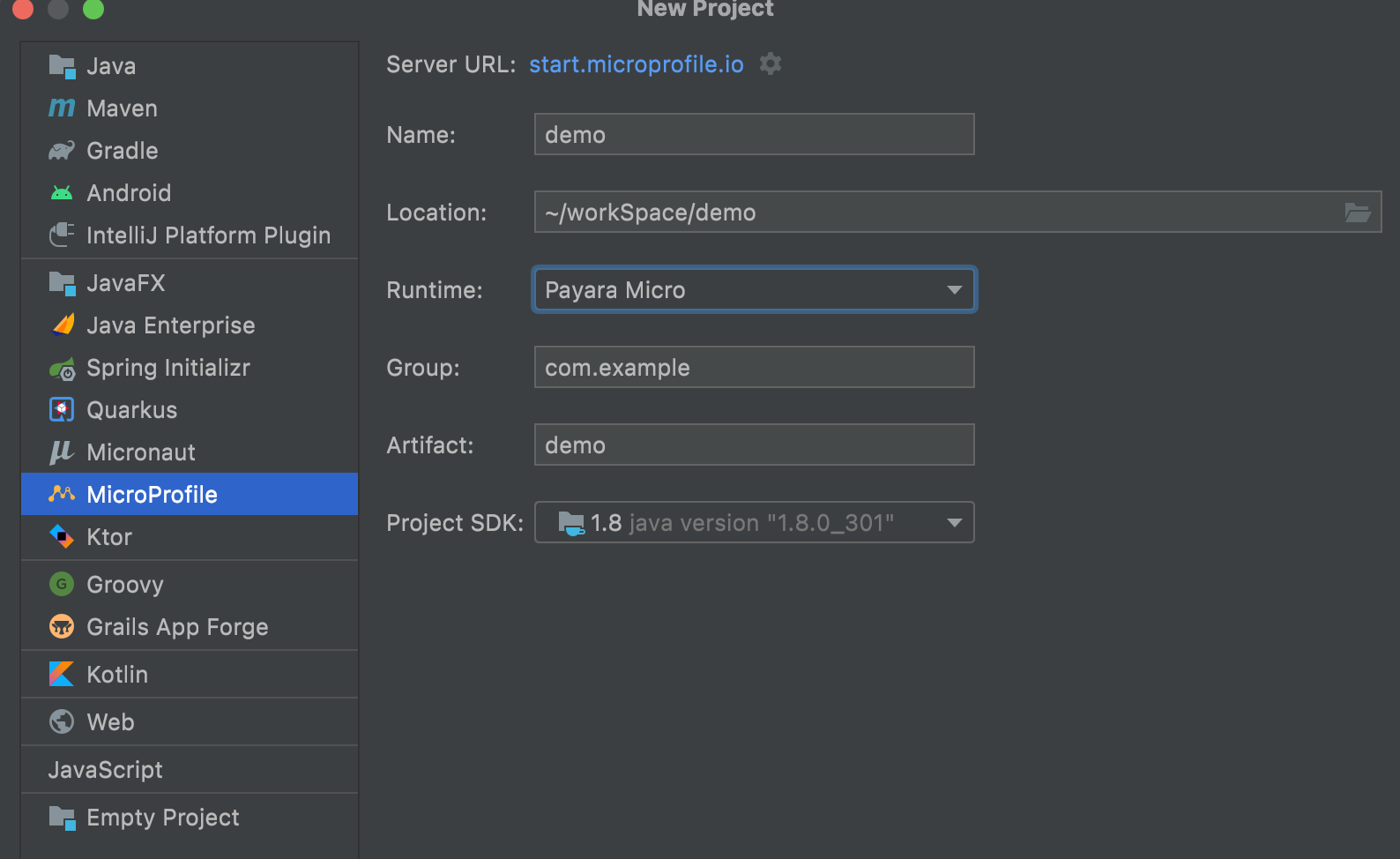This screenshot has width=1400, height=859.
Task: Select Maven in generator list
Action: point(190,108)
